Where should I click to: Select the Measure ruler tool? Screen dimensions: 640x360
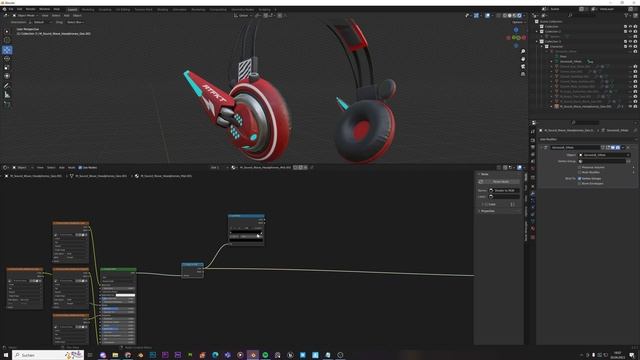[7, 95]
